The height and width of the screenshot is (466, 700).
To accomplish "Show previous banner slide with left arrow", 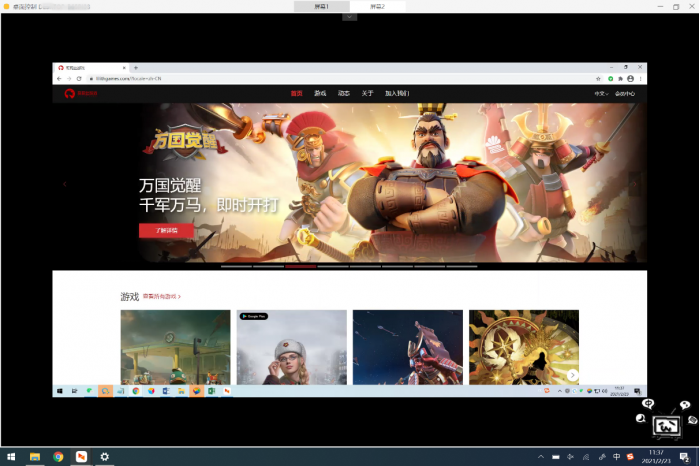I will click(x=65, y=184).
